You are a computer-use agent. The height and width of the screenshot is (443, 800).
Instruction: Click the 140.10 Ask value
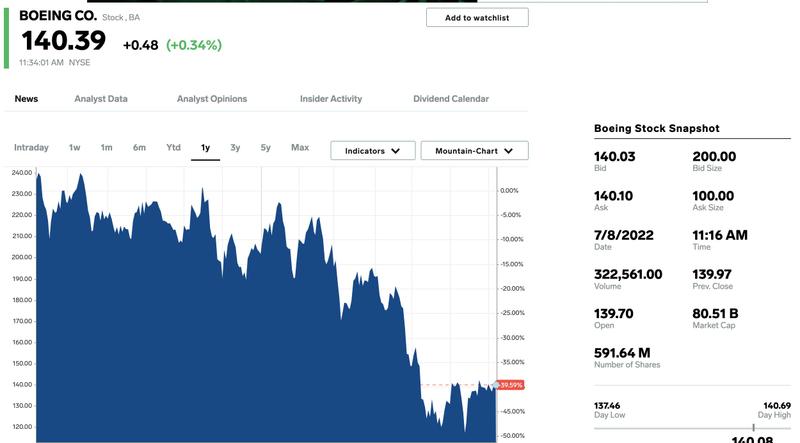(x=613, y=196)
